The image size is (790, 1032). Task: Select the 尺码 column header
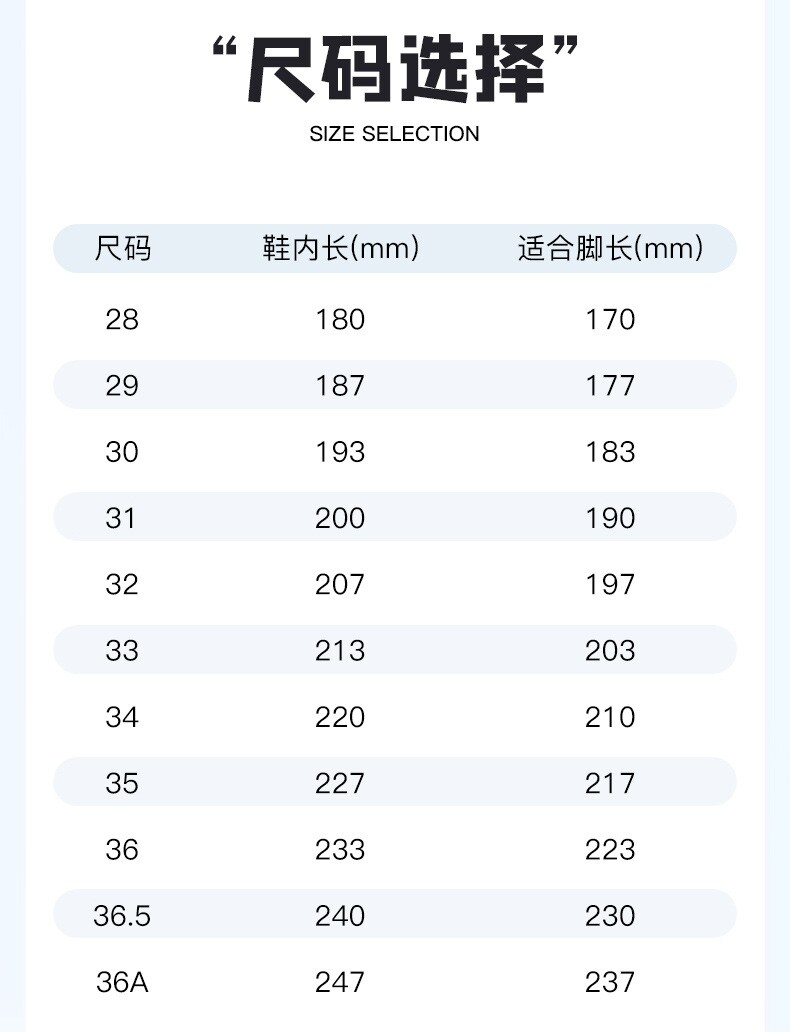click(x=122, y=248)
